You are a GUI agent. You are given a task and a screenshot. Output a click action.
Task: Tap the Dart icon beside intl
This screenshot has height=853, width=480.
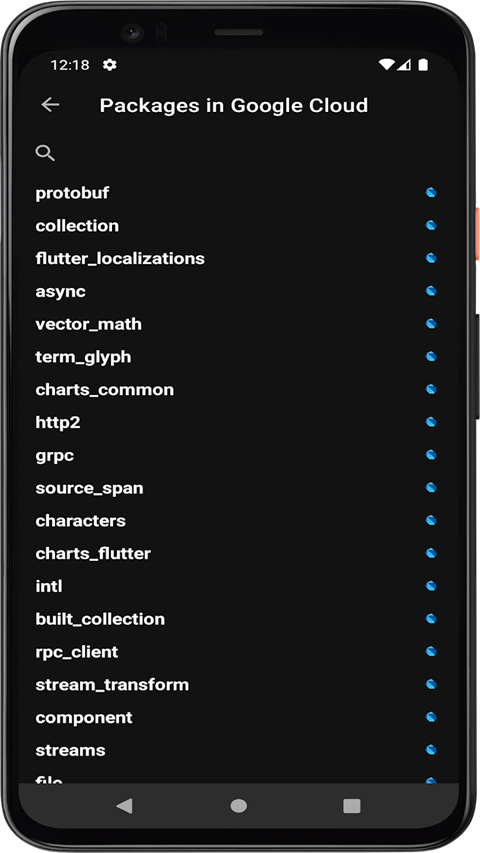[x=430, y=586]
